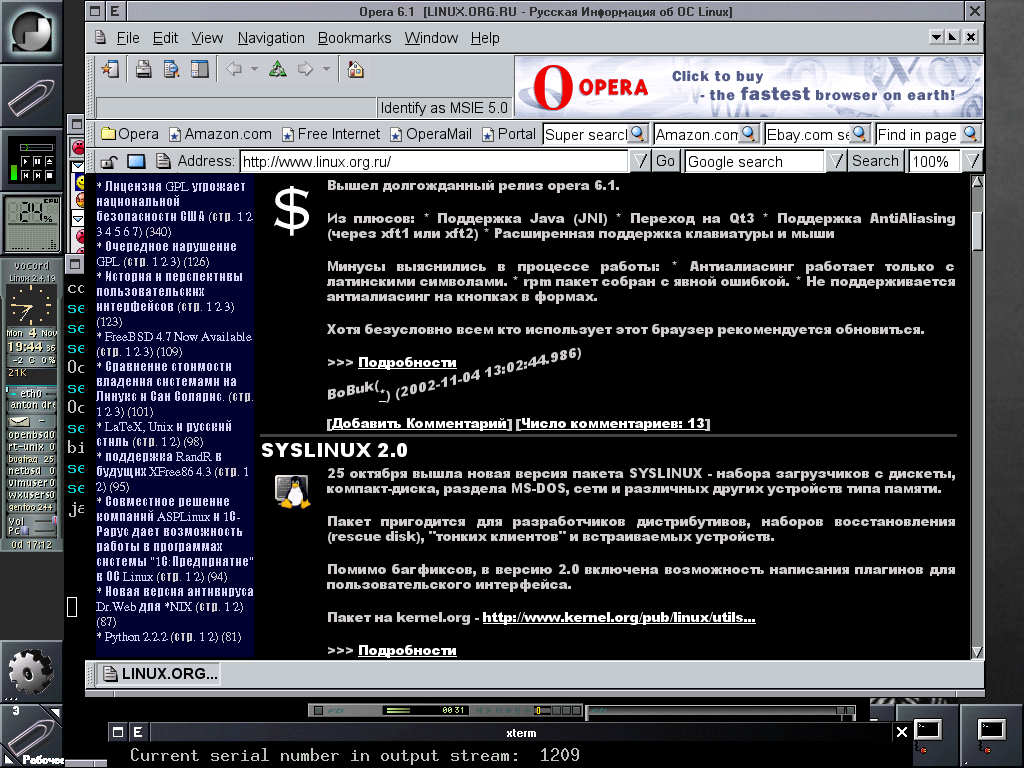Open the Google search engine dropdown arrow
The height and width of the screenshot is (768, 1024).
836,161
